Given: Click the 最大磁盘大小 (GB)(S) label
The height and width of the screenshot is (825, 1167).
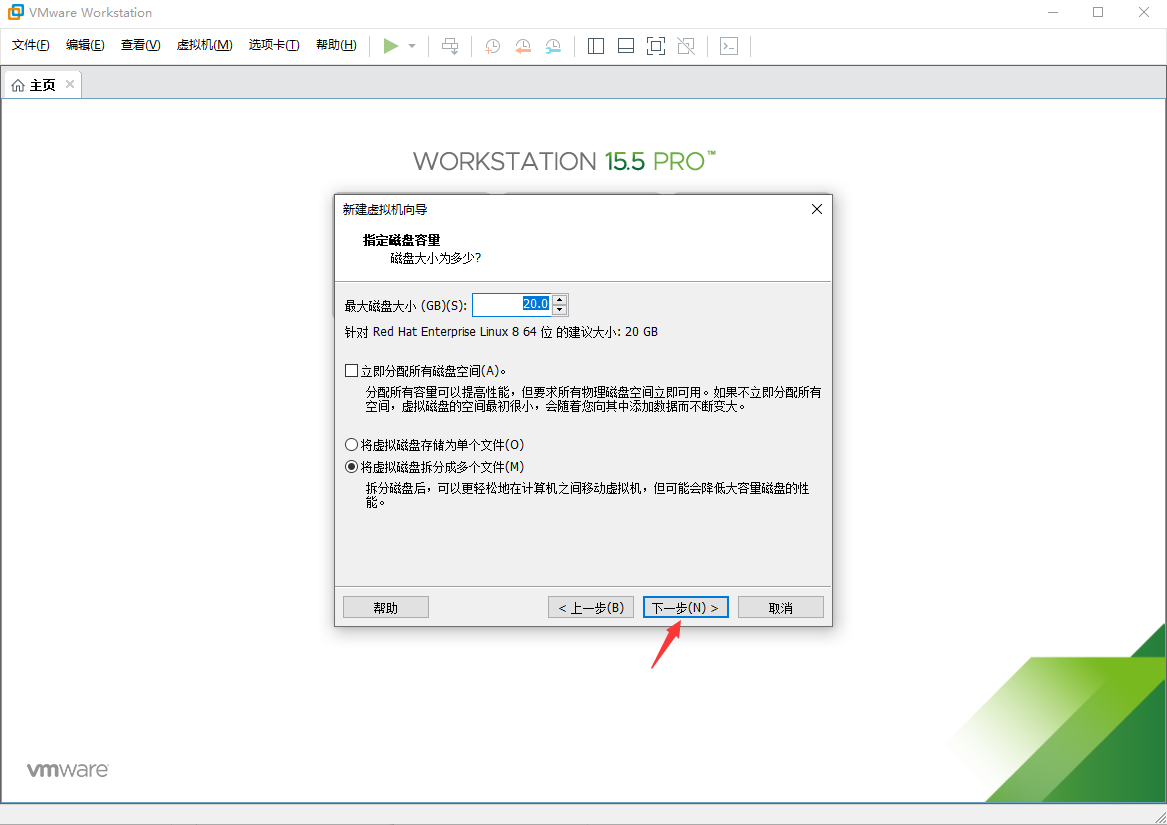Looking at the screenshot, I should pos(406,306).
